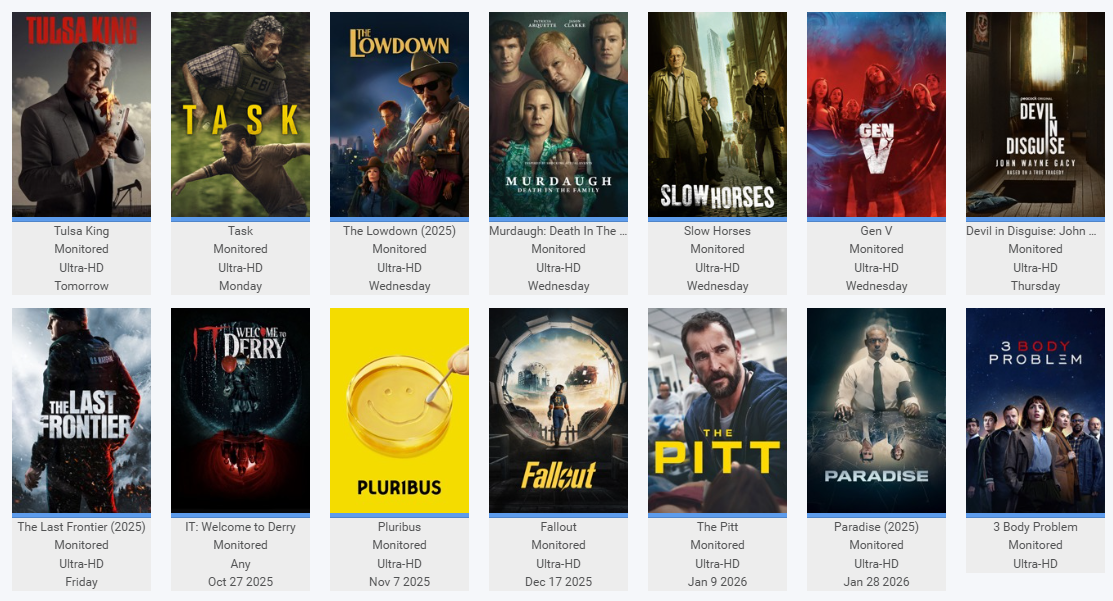This screenshot has width=1113, height=601.
Task: Click the Murdaugh: Death In The Family poster
Action: tap(559, 114)
